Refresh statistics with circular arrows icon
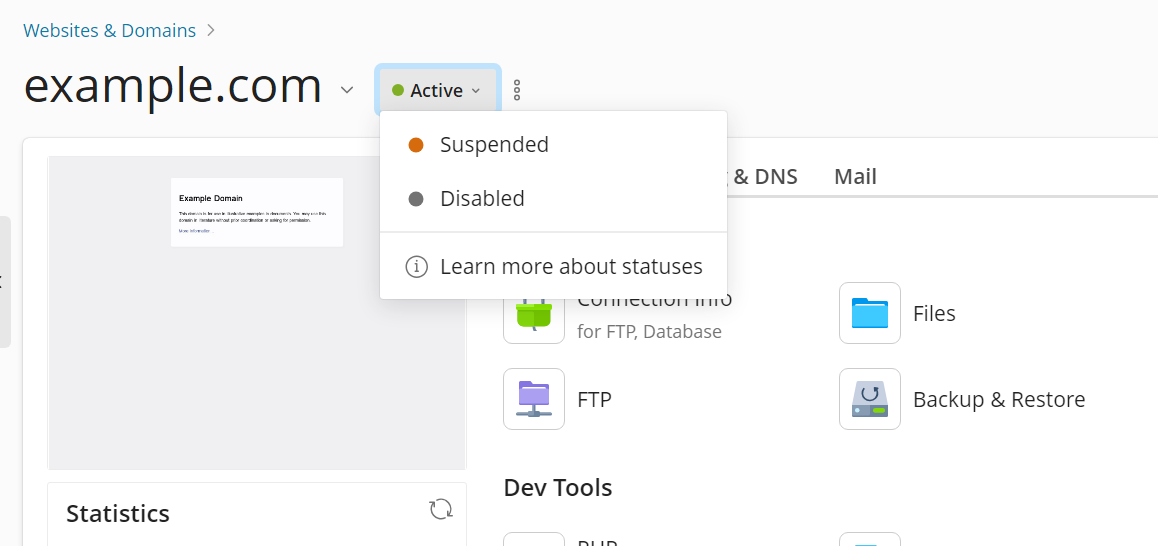Screen dimensions: 1158x546 pyautogui.click(x=440, y=509)
